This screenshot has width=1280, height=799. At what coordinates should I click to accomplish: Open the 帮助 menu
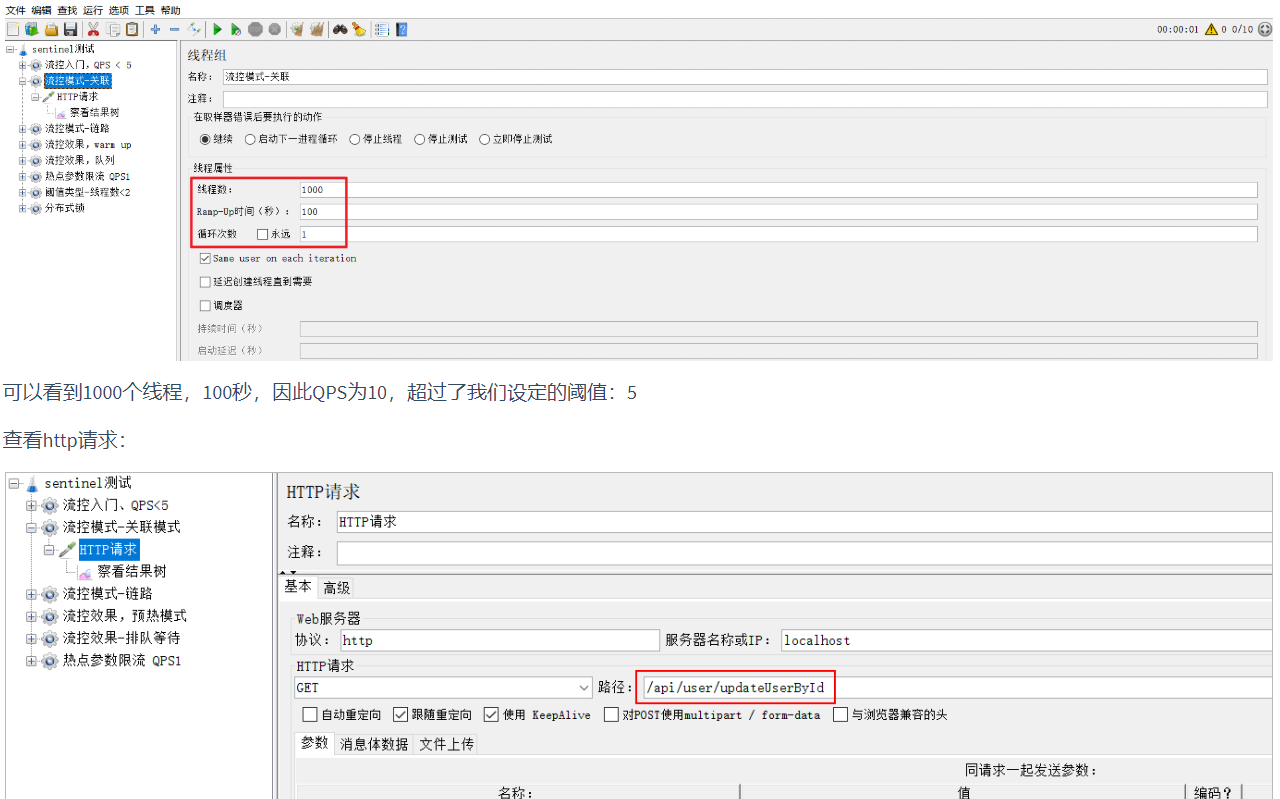[x=171, y=10]
